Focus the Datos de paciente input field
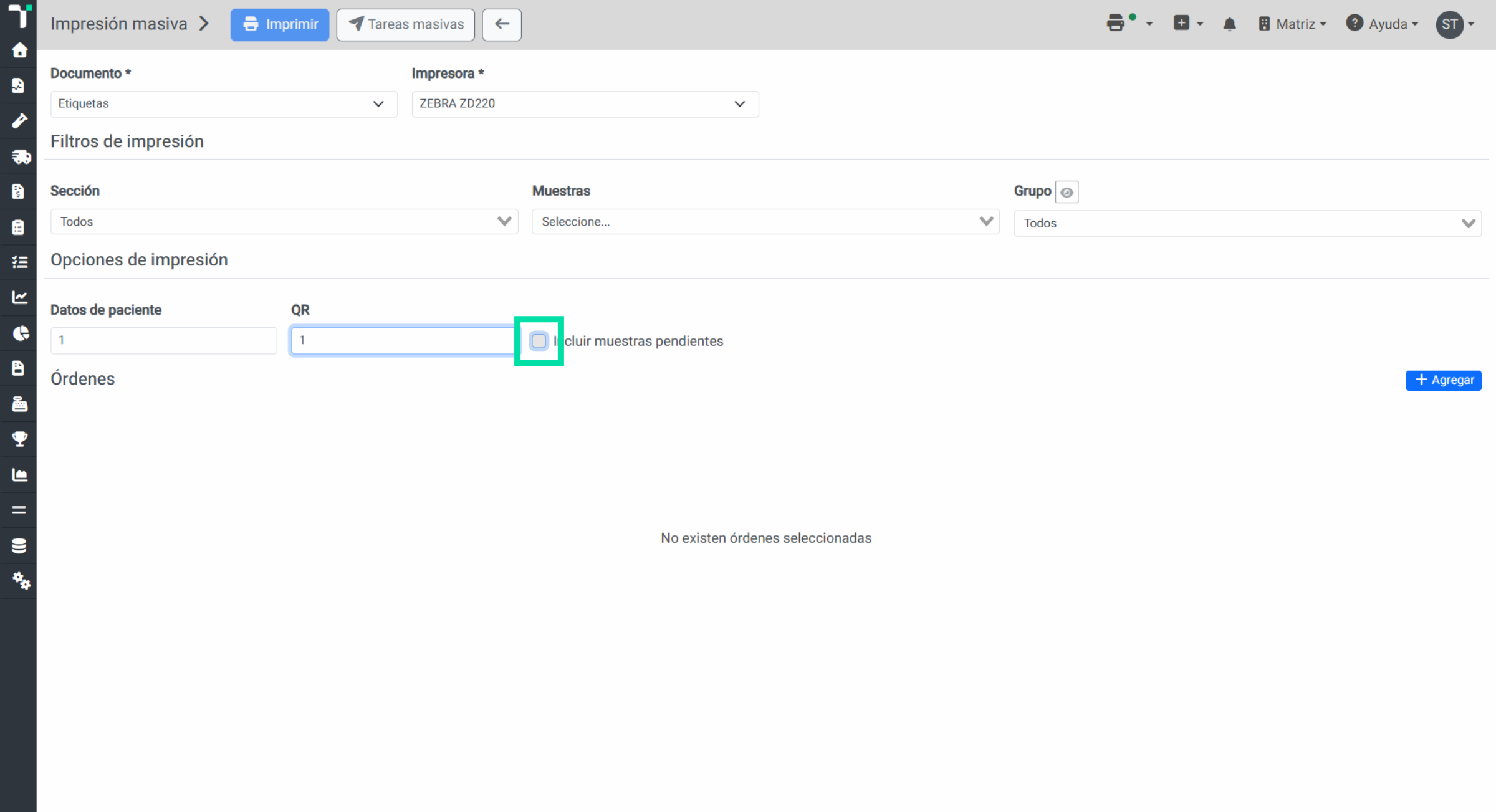 coord(164,340)
